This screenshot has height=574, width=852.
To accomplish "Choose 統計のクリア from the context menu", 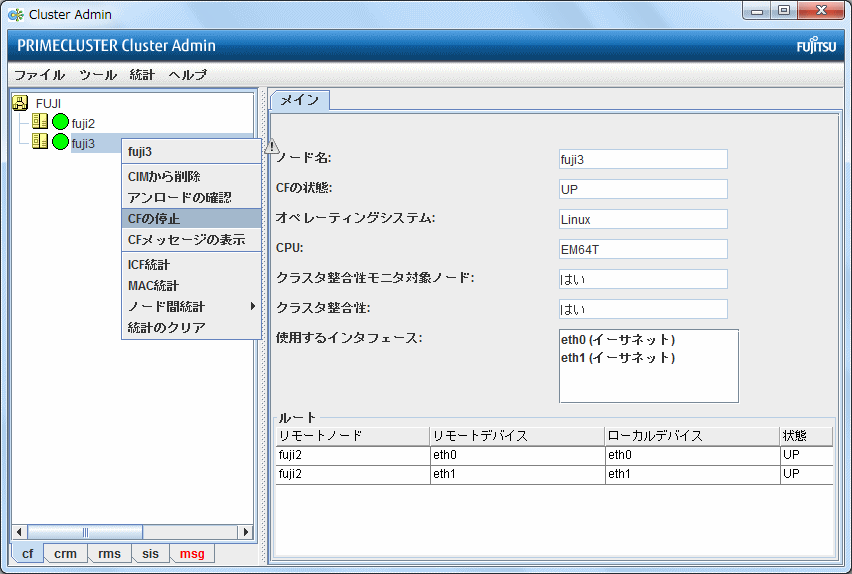I will click(191, 327).
